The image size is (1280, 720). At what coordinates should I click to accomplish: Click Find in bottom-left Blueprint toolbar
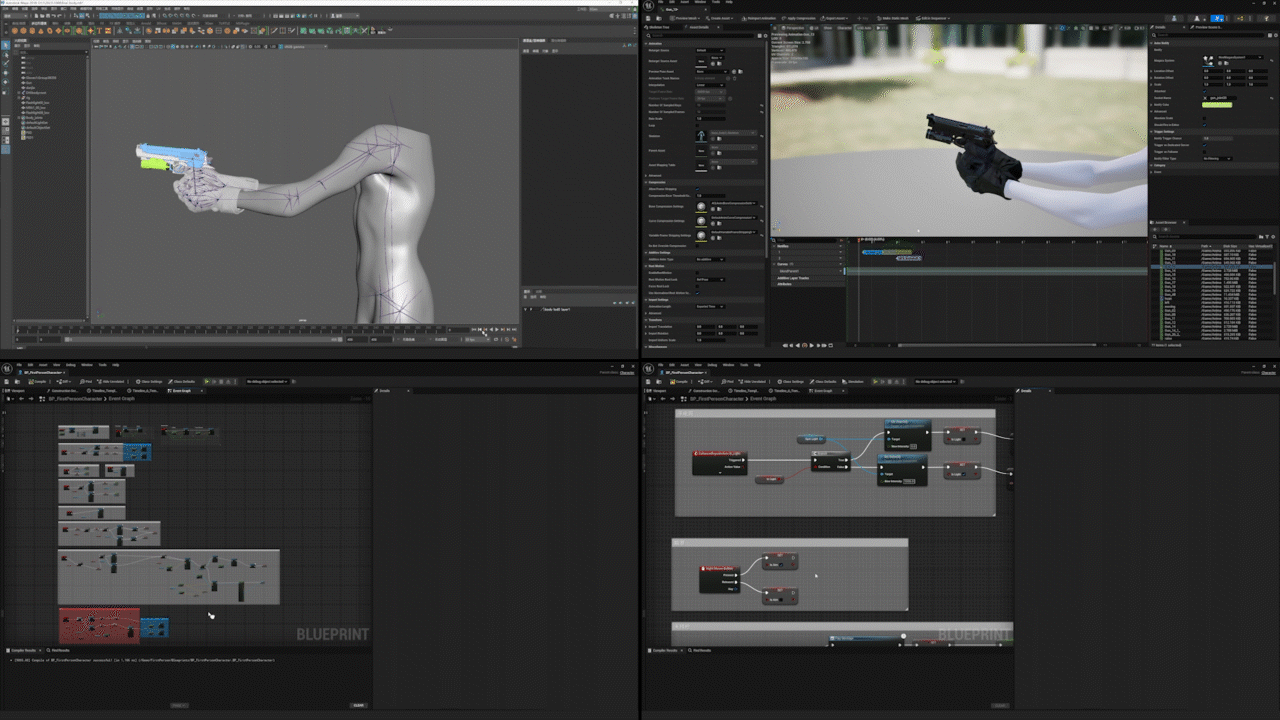[x=86, y=382]
